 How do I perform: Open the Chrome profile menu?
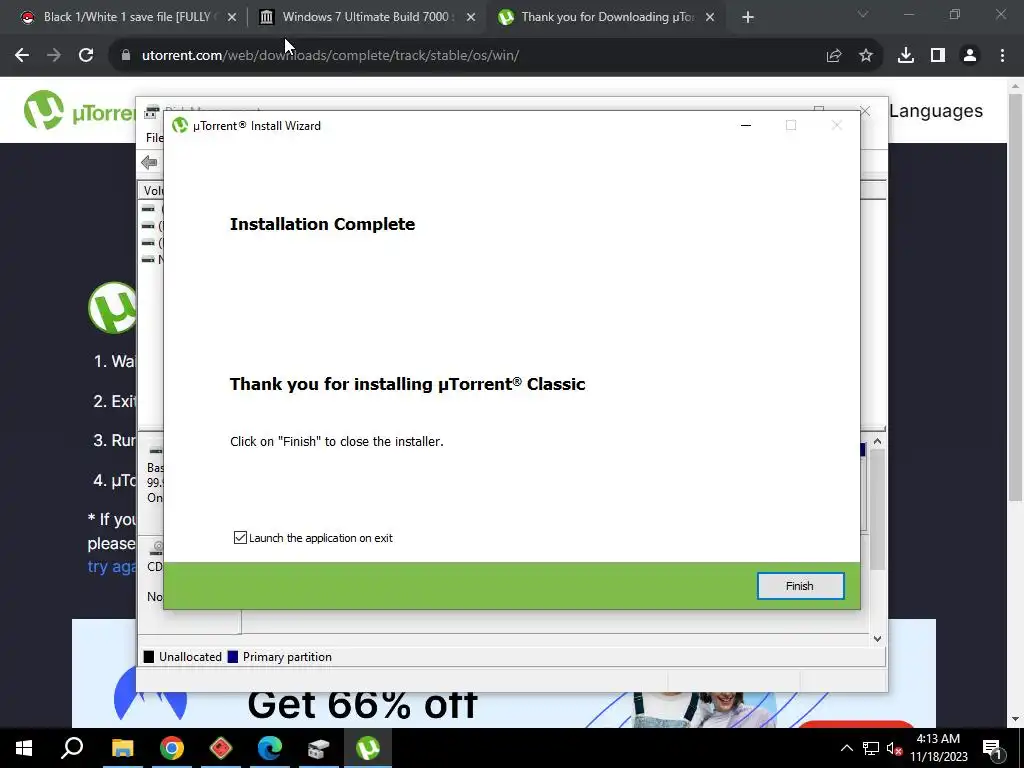point(970,56)
